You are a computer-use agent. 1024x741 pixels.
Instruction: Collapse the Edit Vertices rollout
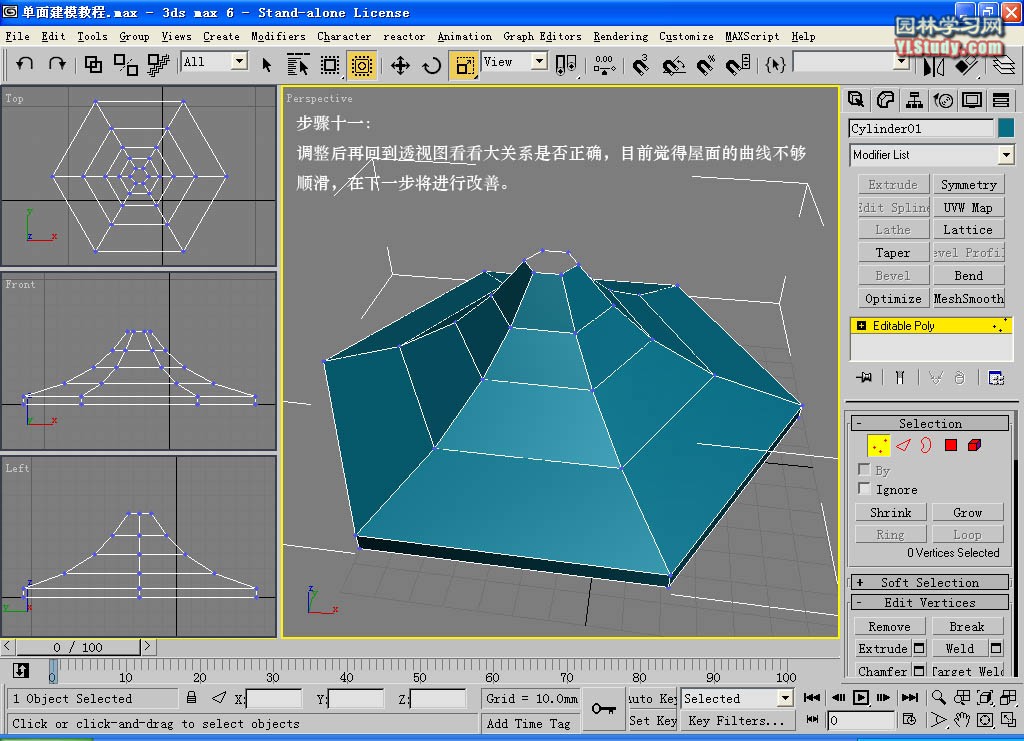point(929,603)
